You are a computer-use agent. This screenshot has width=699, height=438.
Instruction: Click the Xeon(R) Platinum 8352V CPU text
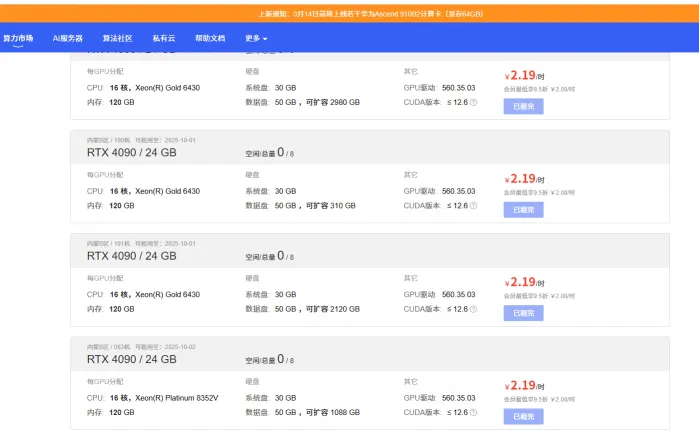point(177,398)
